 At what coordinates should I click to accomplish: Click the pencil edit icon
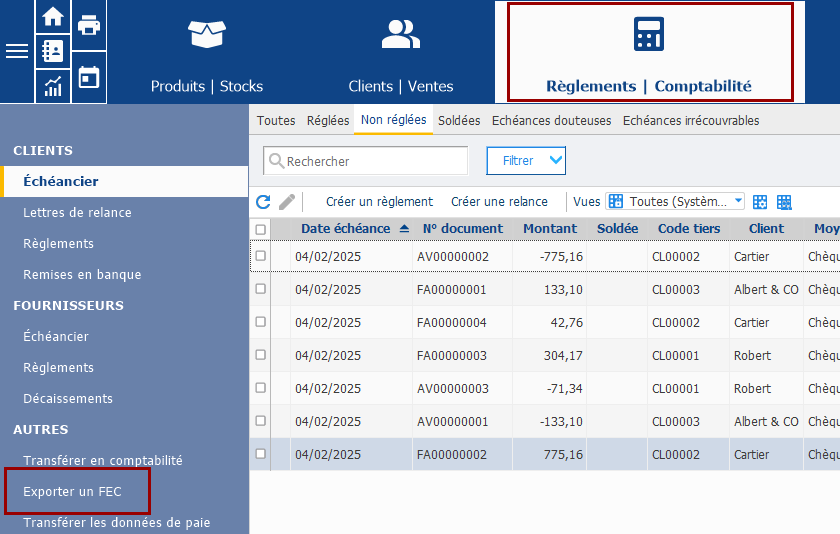[x=287, y=202]
